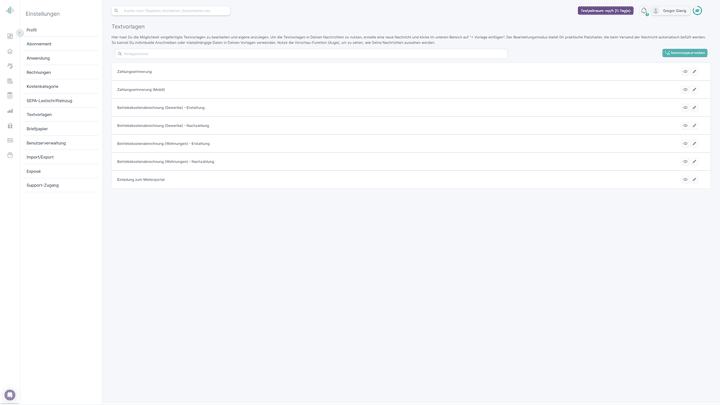The height and width of the screenshot is (405, 720).
Task: Open the dashboard icon in left sidebar
Action: click(10, 36)
